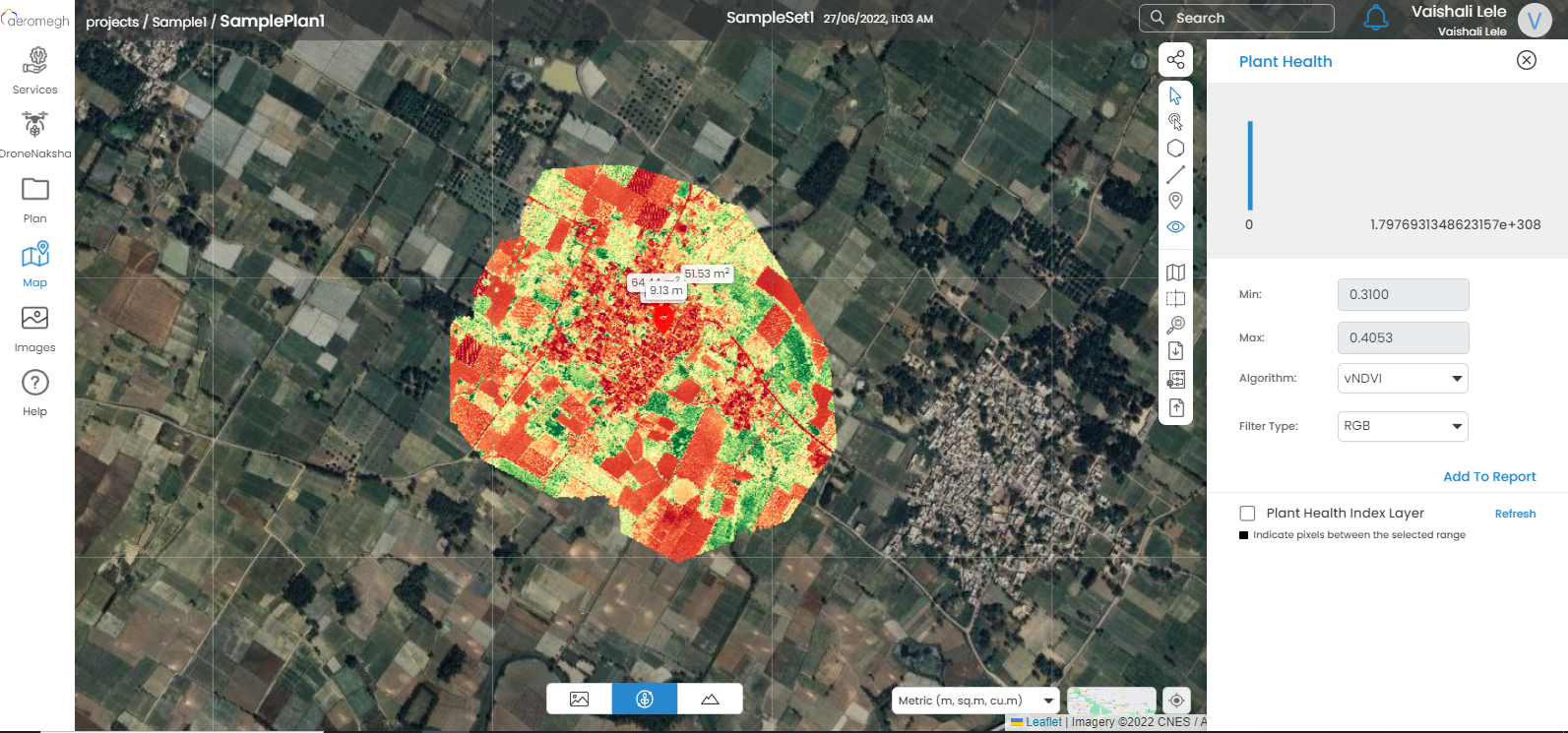Expand the Filter Type RGB dropdown
The height and width of the screenshot is (733, 1568).
click(1402, 426)
